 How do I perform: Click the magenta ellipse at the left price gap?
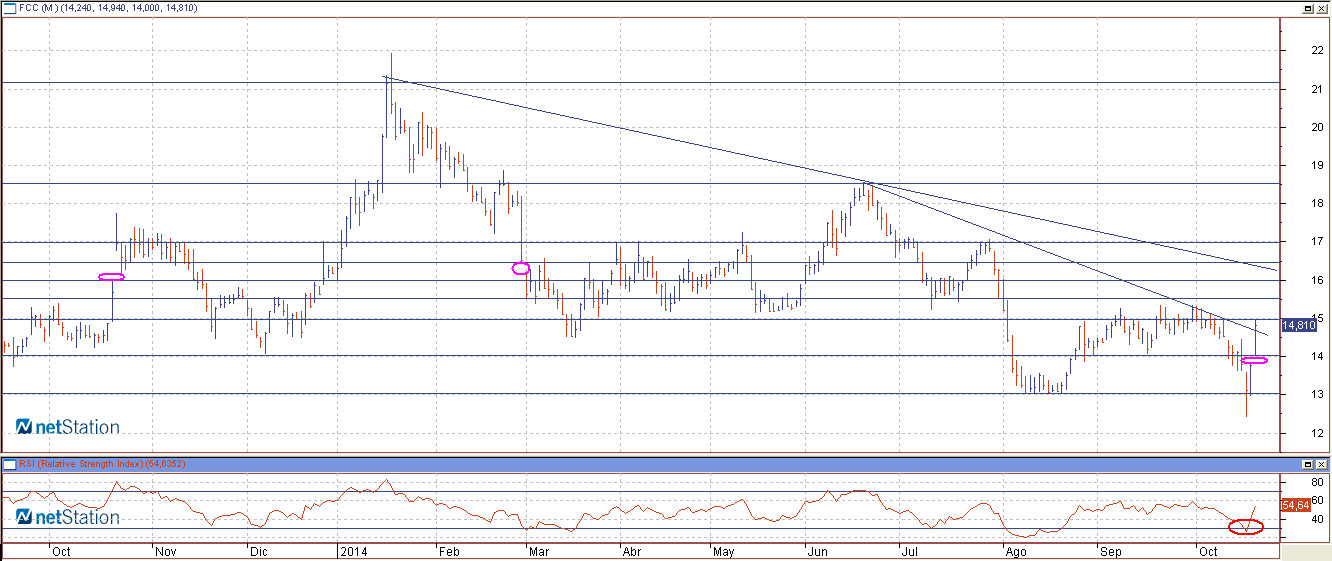pos(111,277)
